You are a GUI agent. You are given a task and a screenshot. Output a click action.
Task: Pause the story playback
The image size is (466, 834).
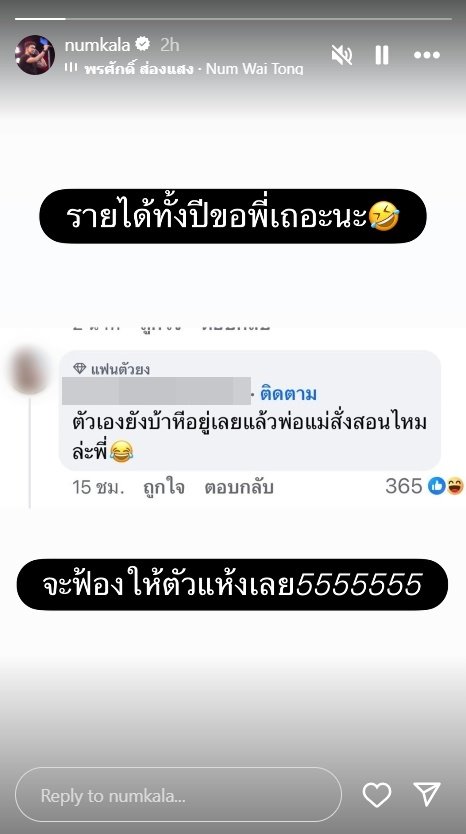[x=381, y=55]
